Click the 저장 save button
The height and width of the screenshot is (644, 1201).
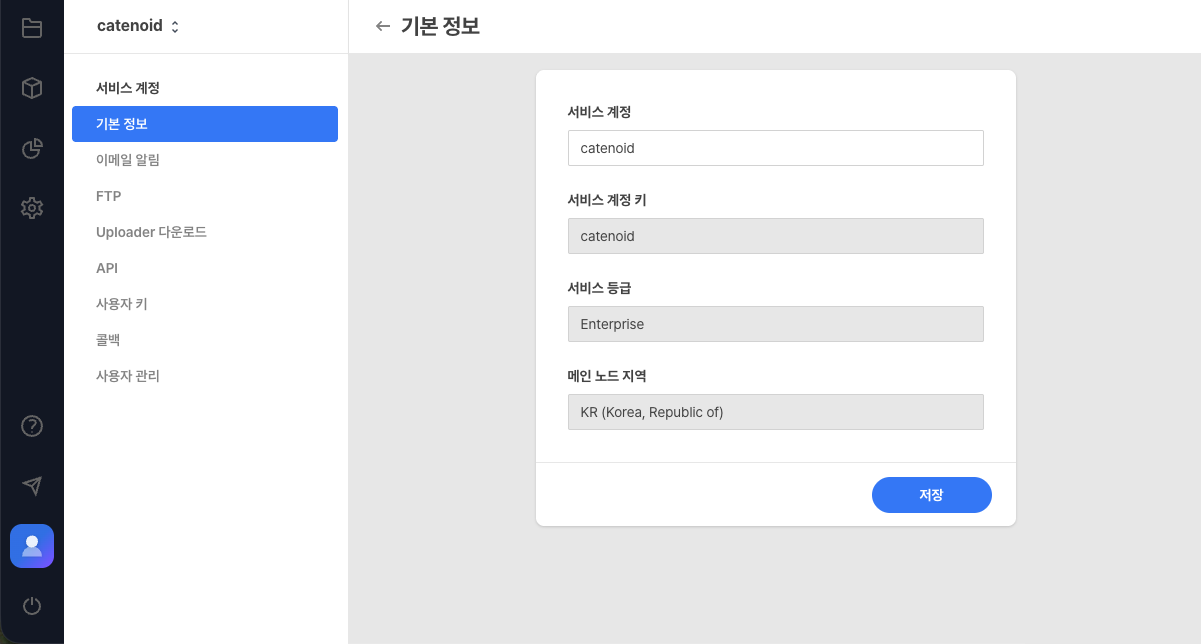coord(931,495)
